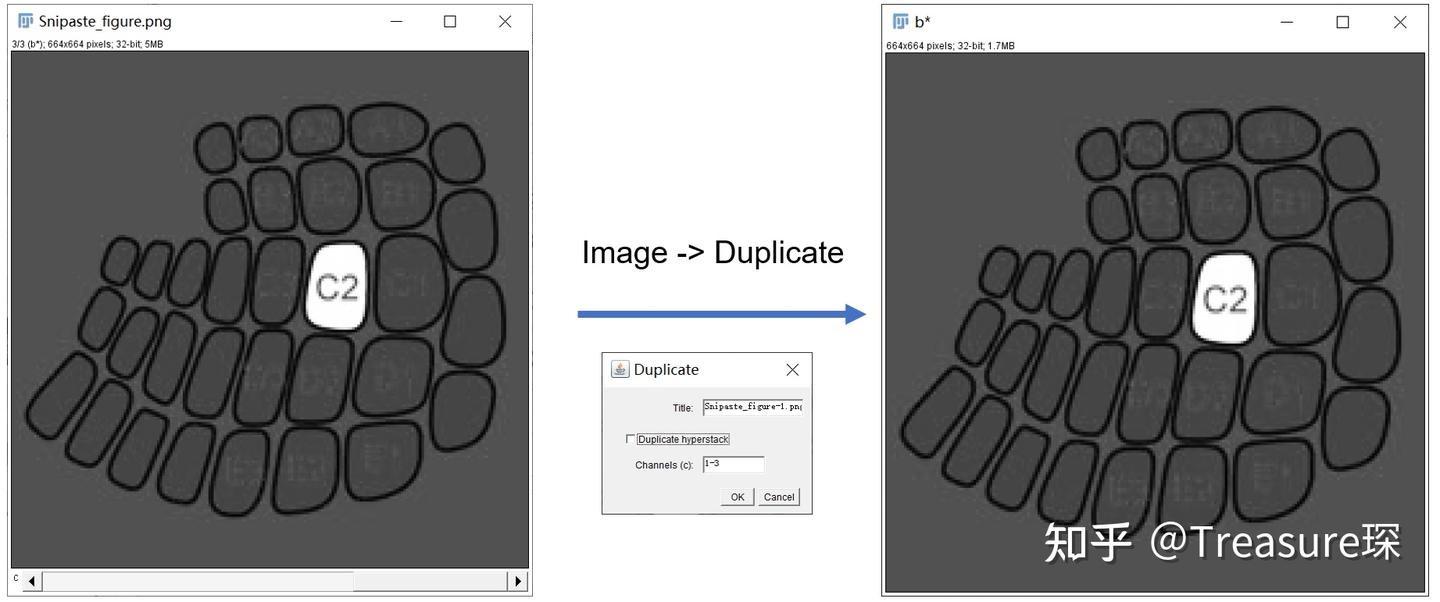Click the ImageJ icon on Snipaste_figure.png title bar
This screenshot has height=602, width=1440.
[25, 20]
